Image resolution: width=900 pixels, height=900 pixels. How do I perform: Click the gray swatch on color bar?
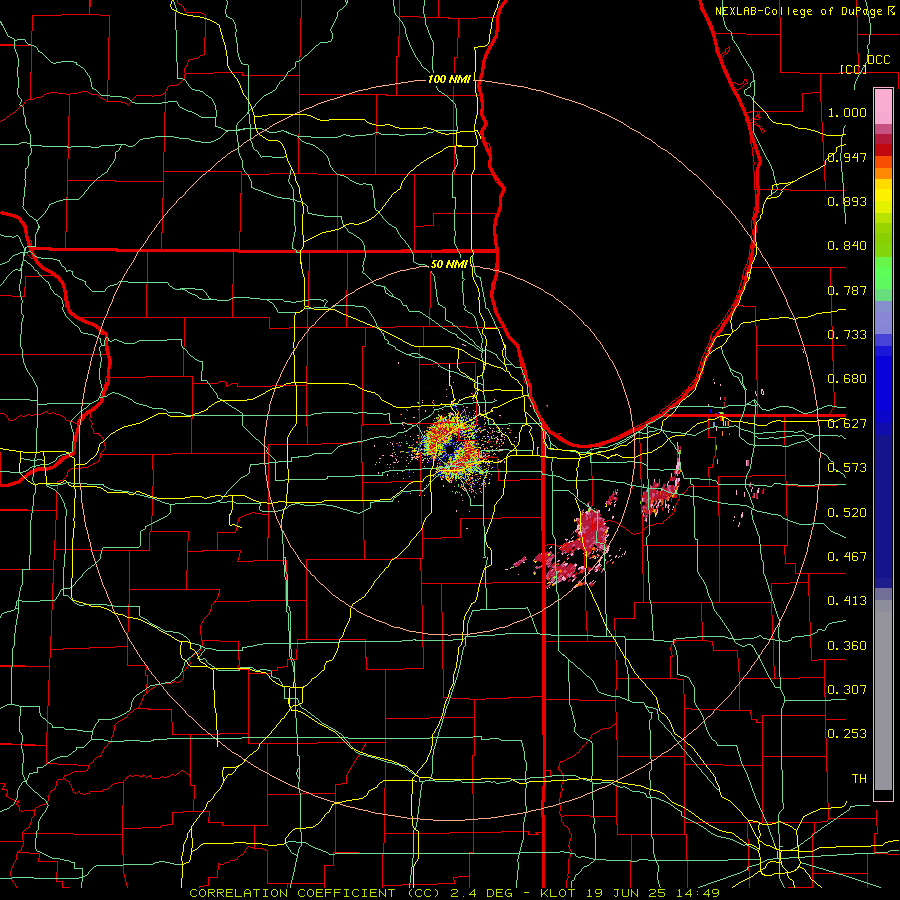tap(883, 695)
